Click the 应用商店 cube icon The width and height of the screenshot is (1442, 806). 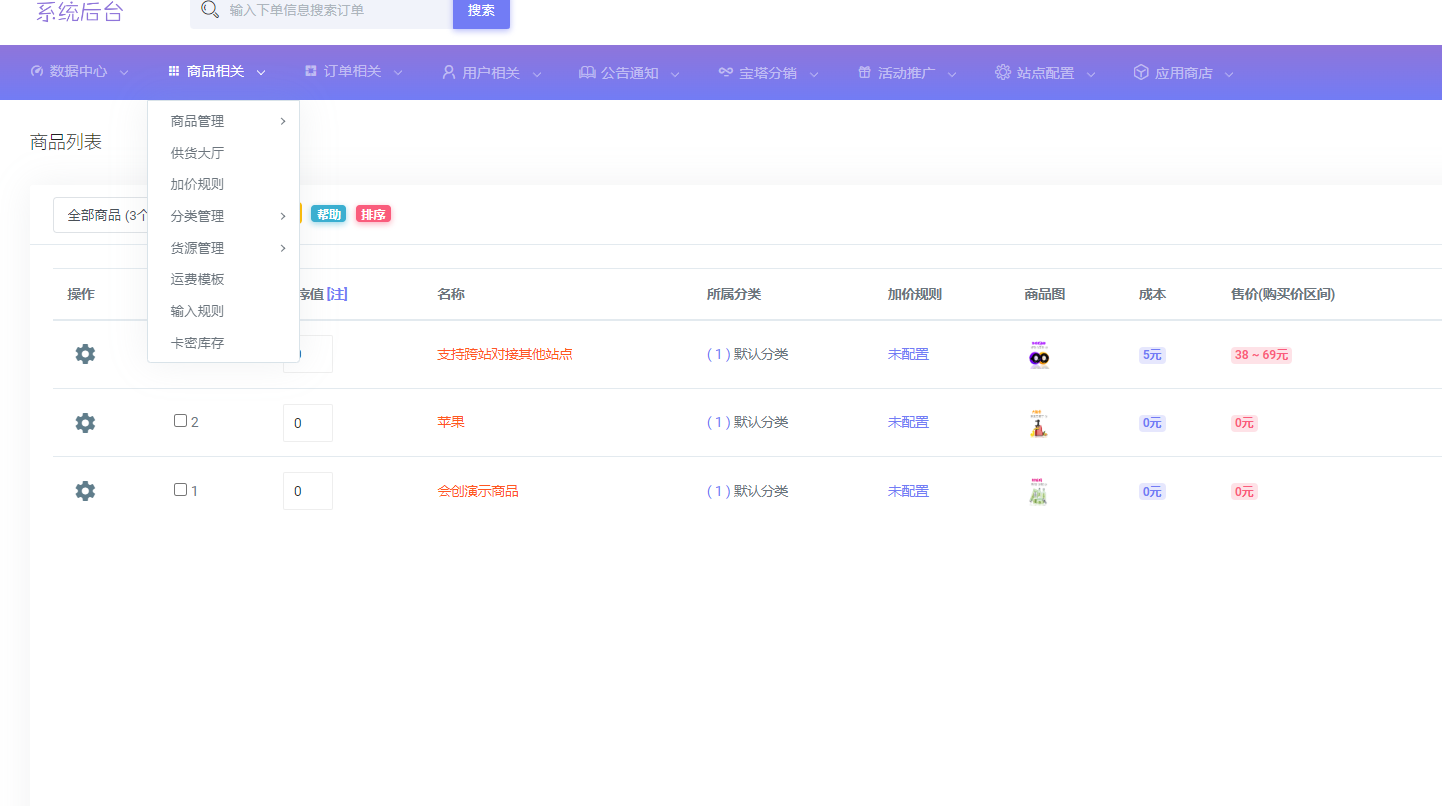pyautogui.click(x=1140, y=72)
